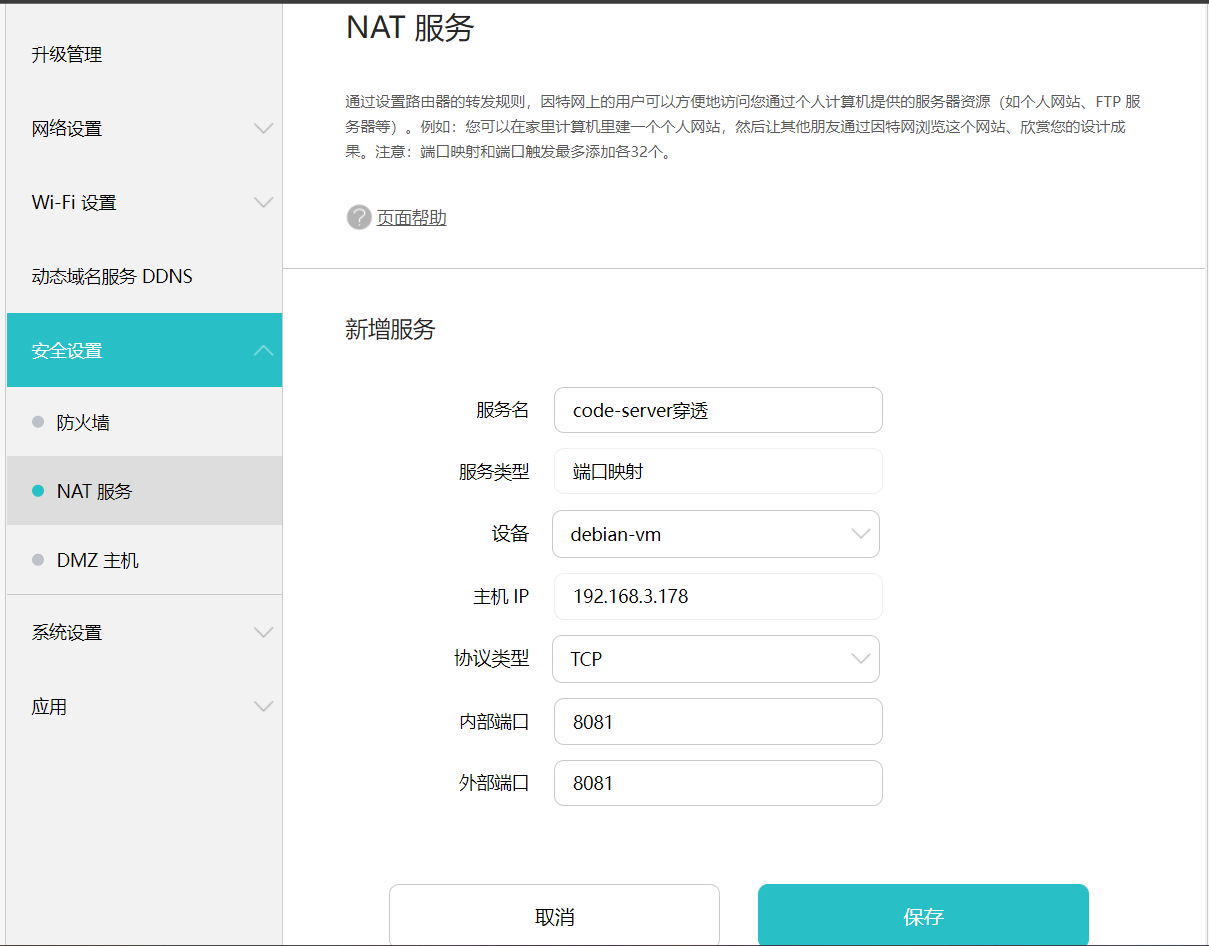1209x946 pixels.
Task: Expand the 应用 menu chevron
Action: pos(263,706)
